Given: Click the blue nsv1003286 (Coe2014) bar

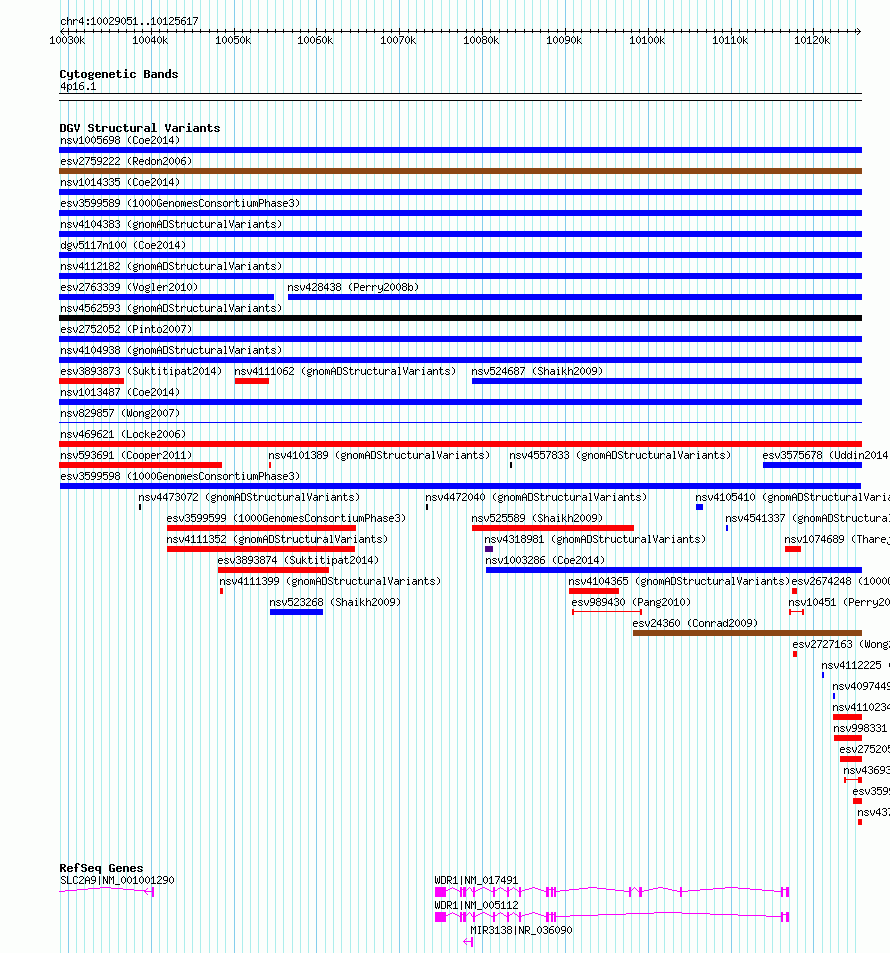Looking at the screenshot, I should click(x=674, y=570).
